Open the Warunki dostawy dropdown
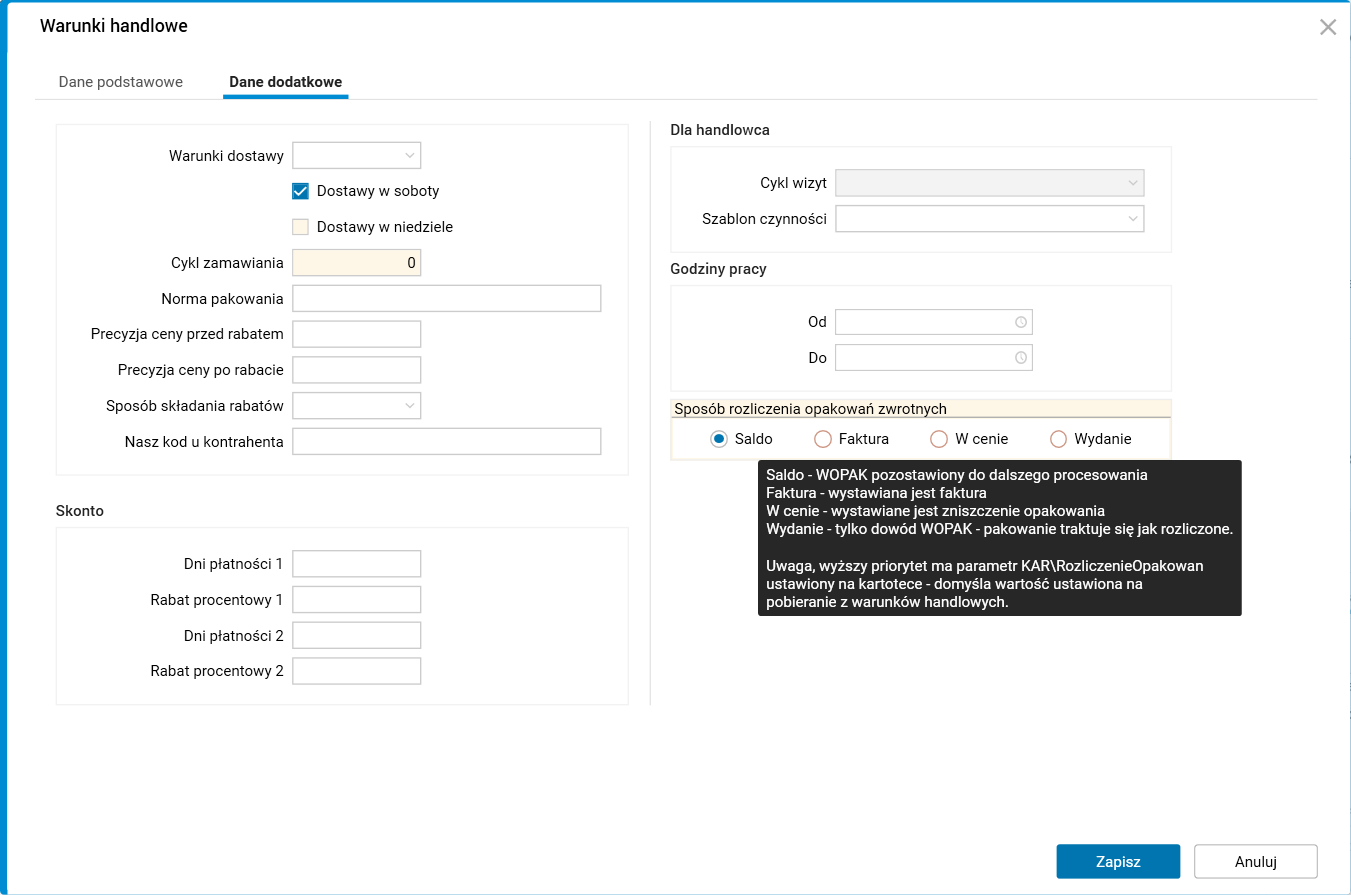This screenshot has height=895, width=1351. click(356, 155)
